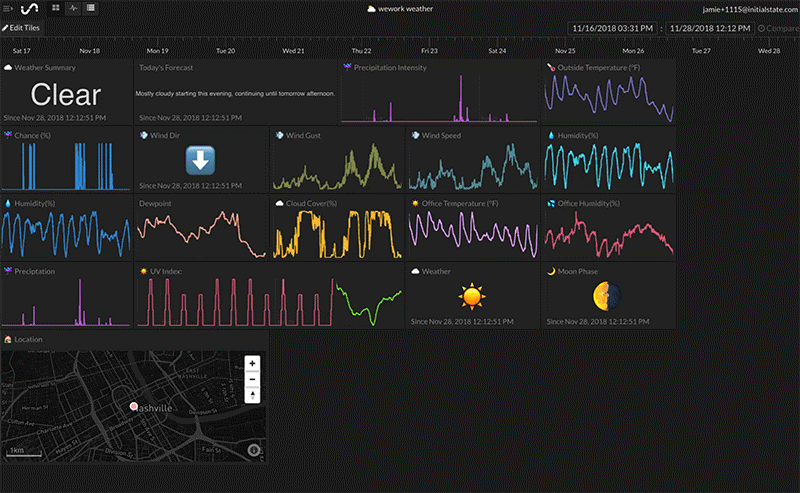
Task: Switch to Lines list view icon
Action: [x=91, y=8]
